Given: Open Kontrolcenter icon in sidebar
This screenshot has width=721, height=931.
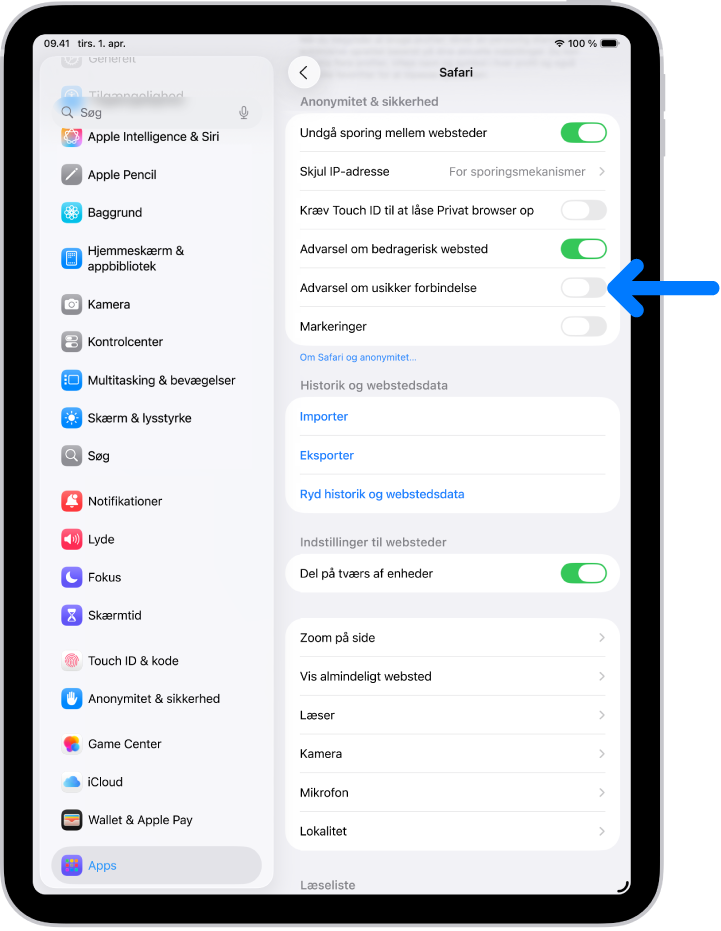Looking at the screenshot, I should tap(72, 342).
